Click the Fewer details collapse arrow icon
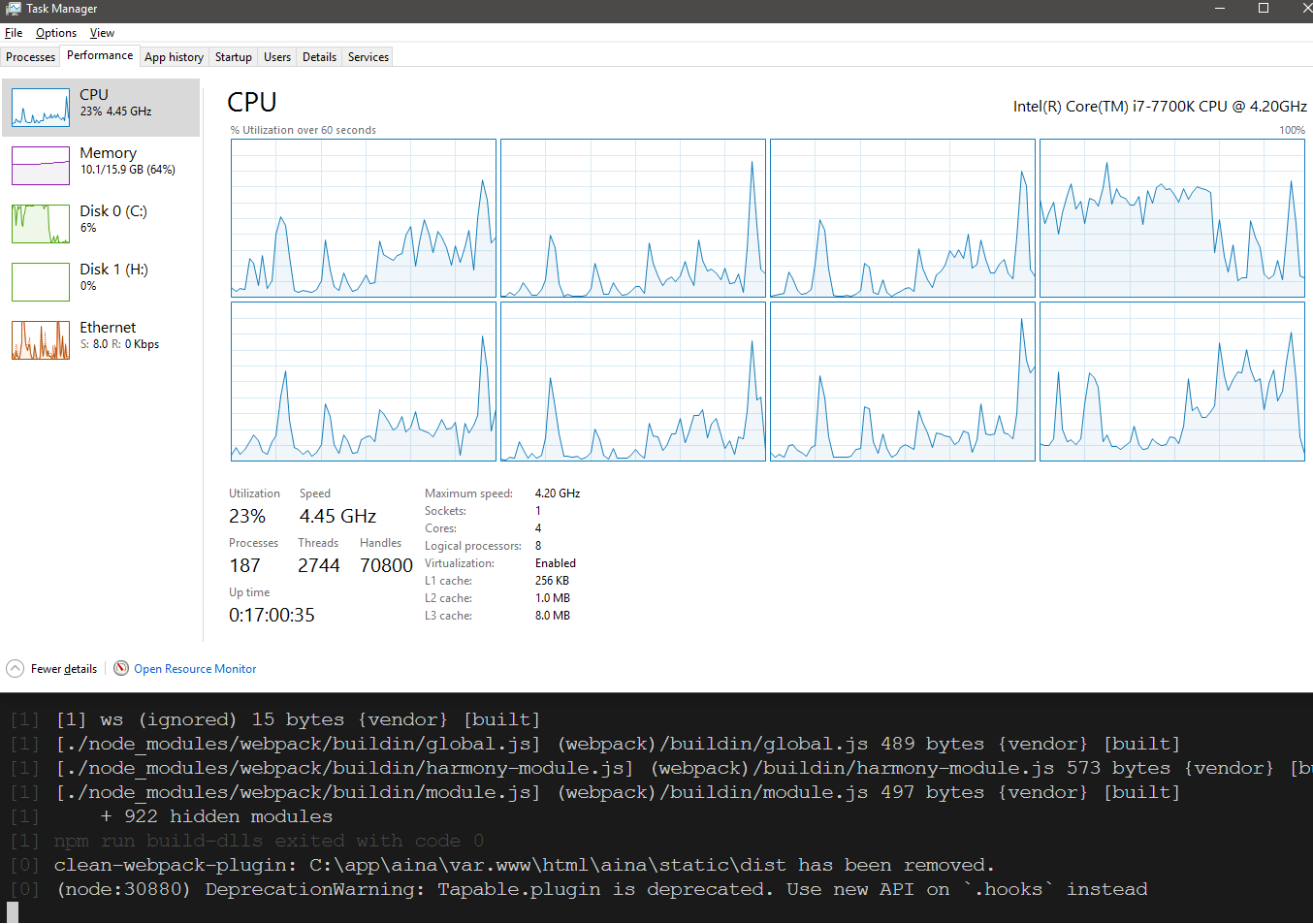Screen dimensions: 1313x924 (x=15, y=669)
